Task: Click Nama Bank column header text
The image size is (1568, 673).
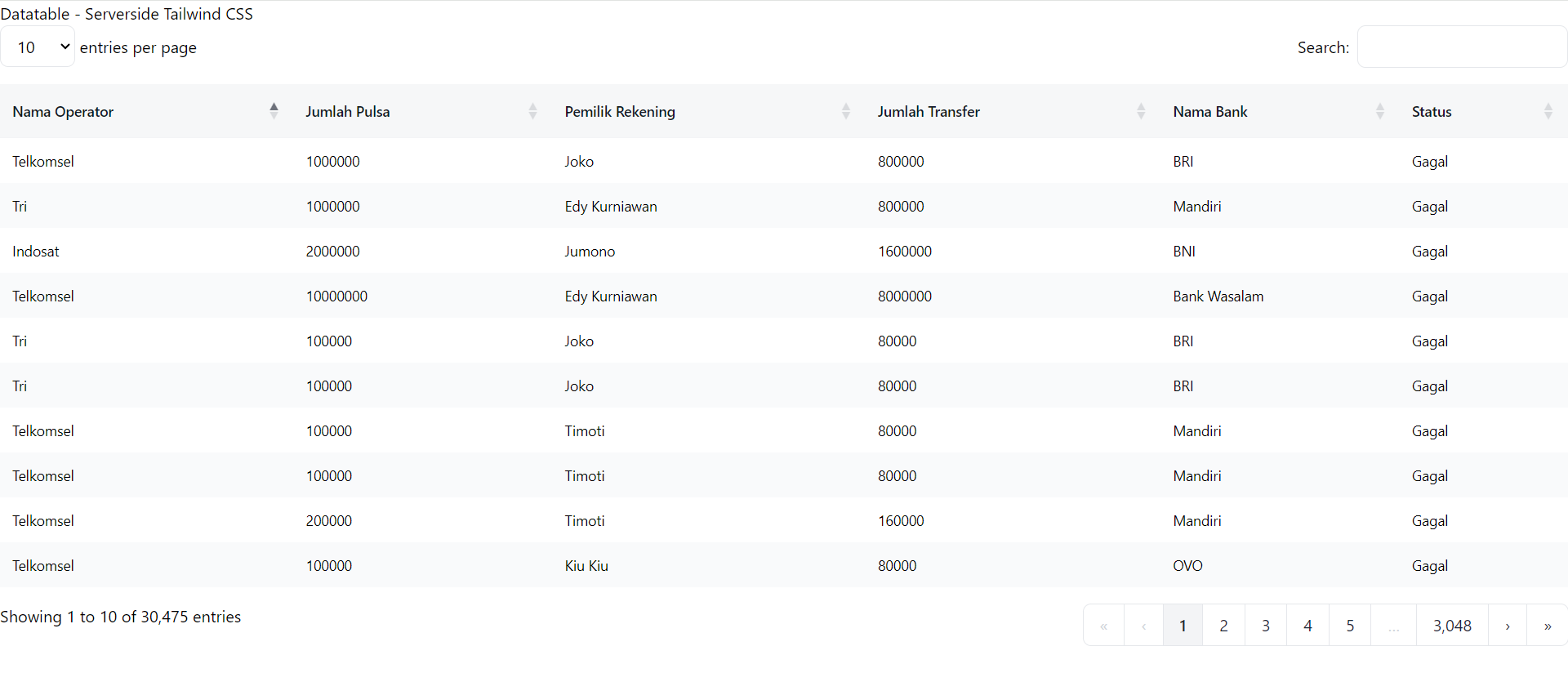Action: click(x=1210, y=112)
